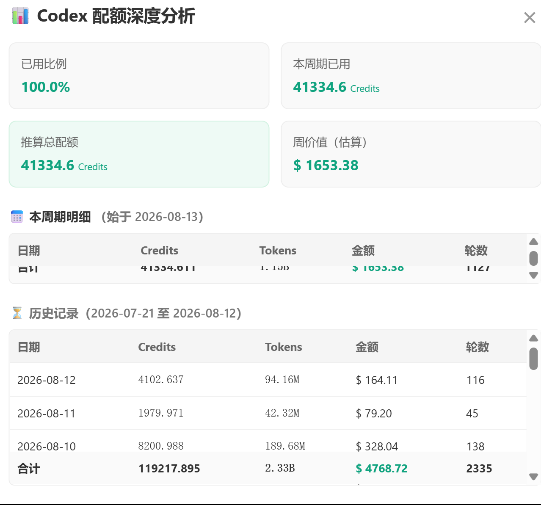Screen dimensions: 541x505
Task: Click the 45 rounds cell
Action: coord(472,413)
